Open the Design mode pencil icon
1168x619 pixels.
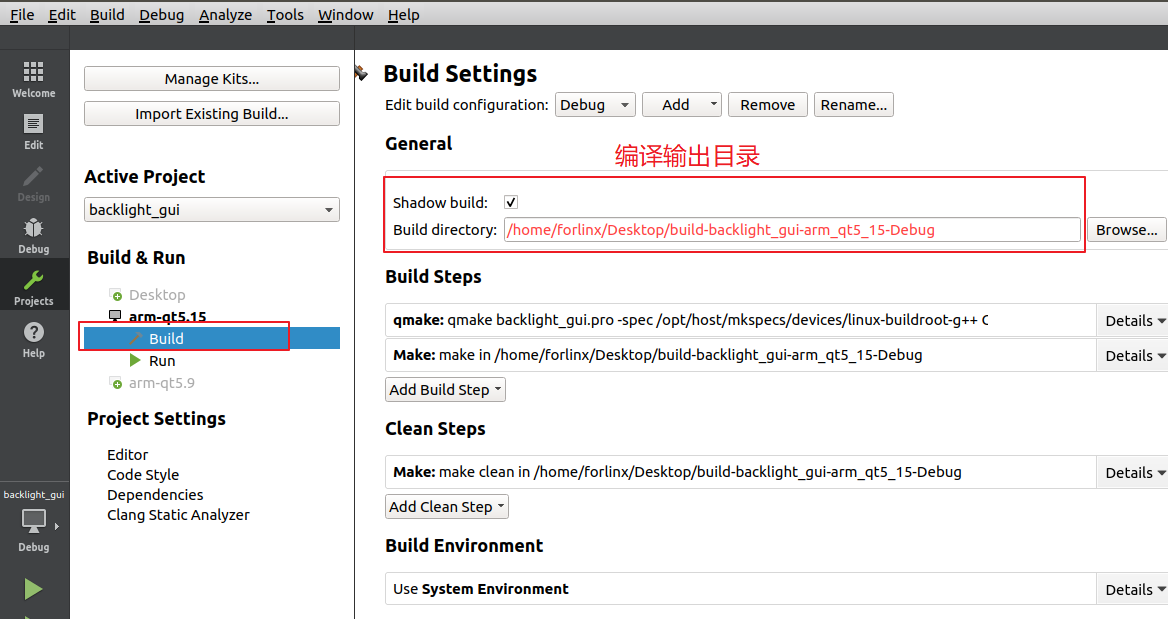point(34,176)
